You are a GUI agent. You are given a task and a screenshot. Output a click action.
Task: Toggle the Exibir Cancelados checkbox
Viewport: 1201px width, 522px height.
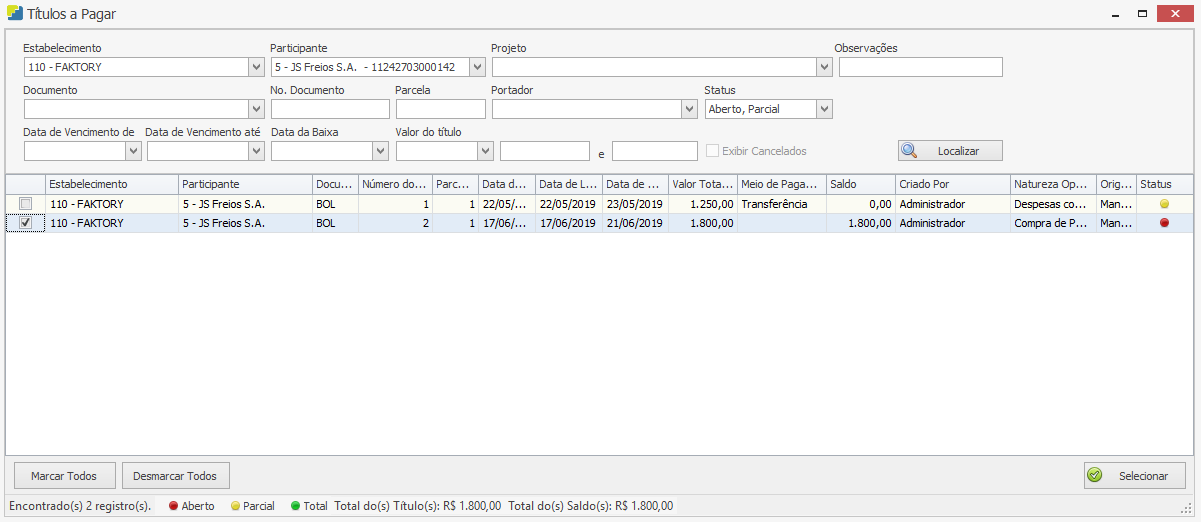(712, 151)
